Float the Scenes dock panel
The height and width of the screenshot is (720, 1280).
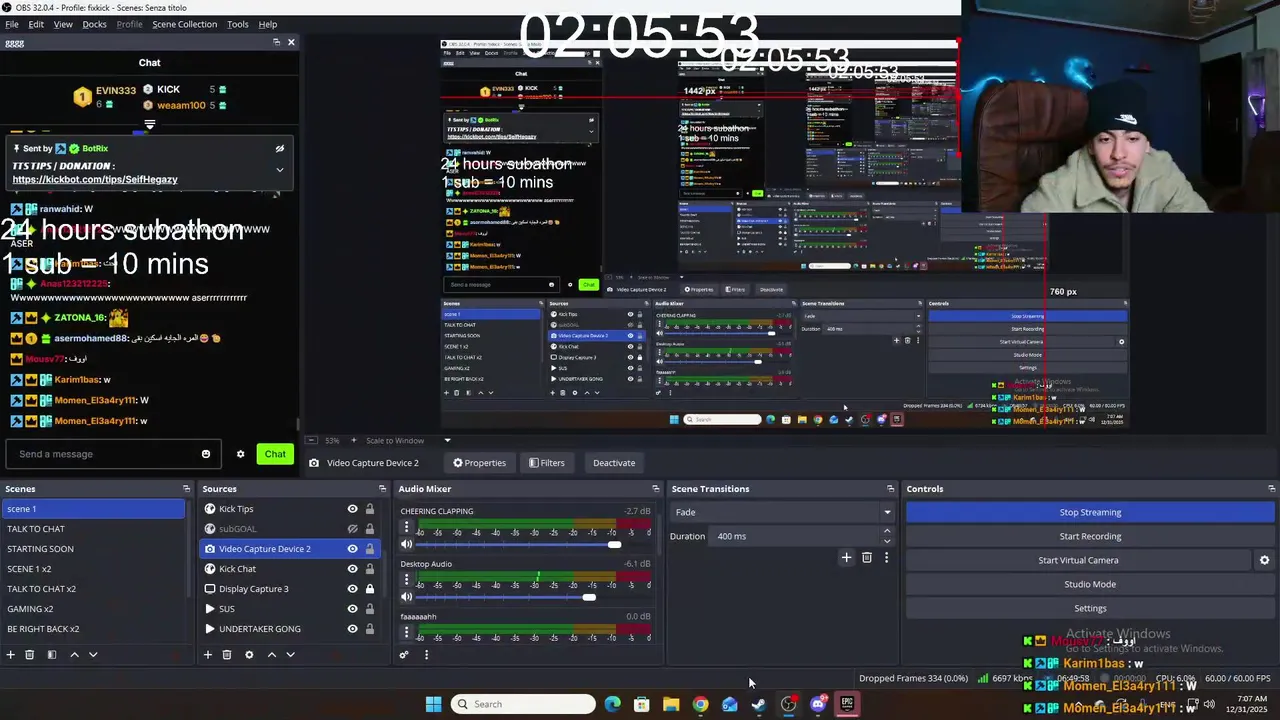point(186,489)
